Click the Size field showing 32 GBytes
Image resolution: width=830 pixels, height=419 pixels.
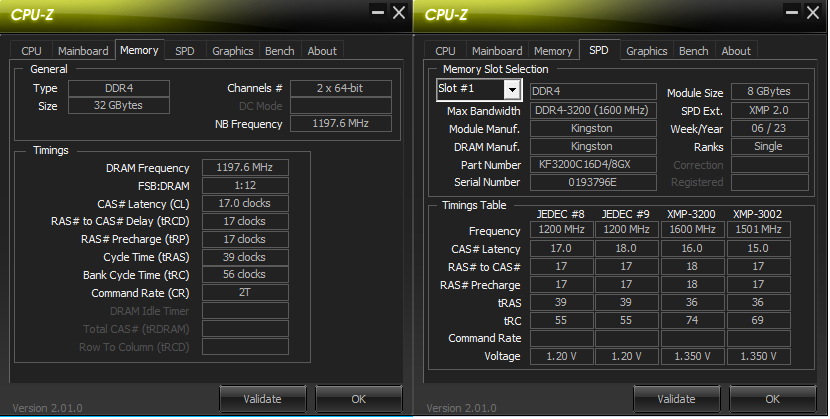tap(119, 105)
